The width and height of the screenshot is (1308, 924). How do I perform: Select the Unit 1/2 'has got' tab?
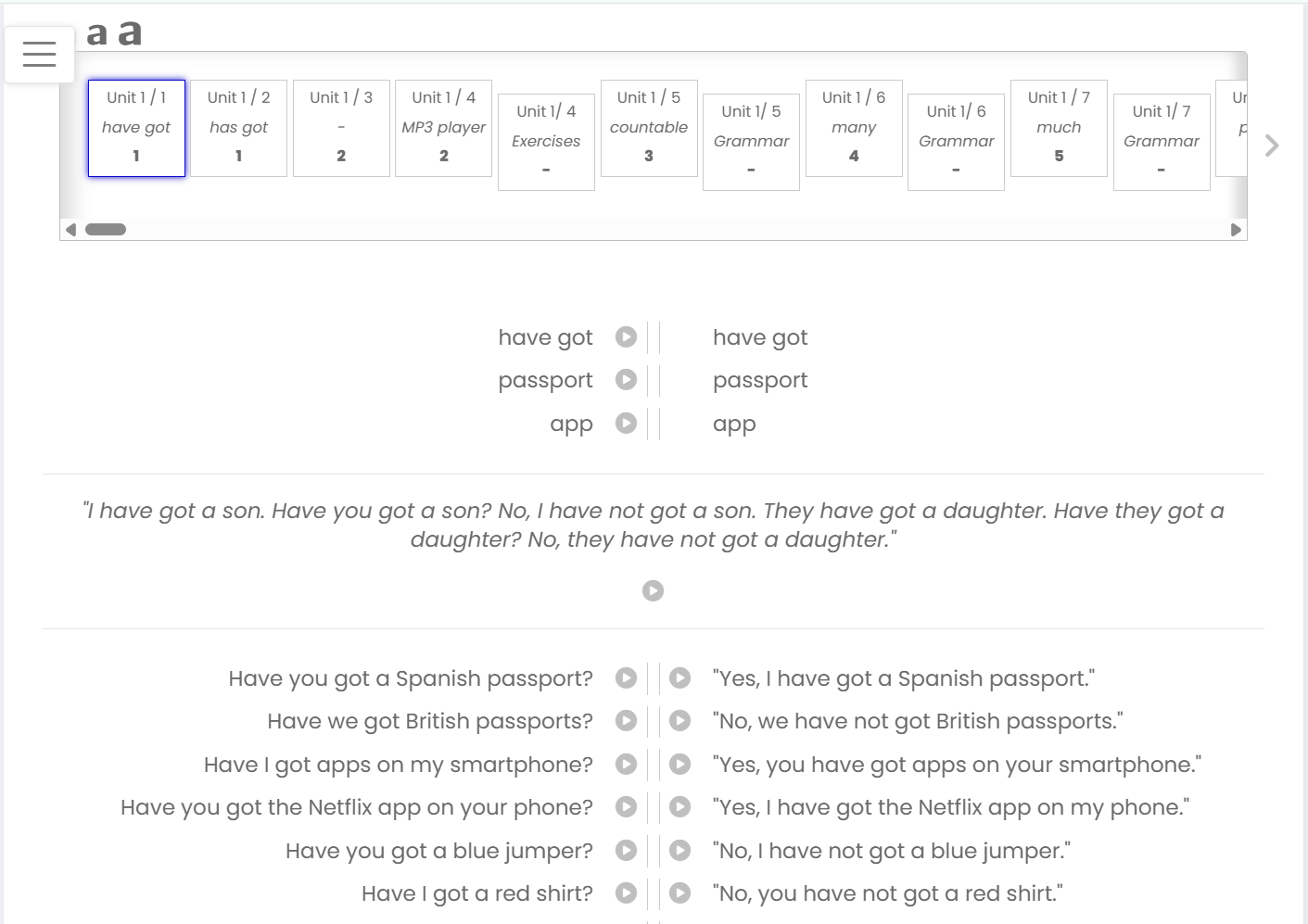238,128
